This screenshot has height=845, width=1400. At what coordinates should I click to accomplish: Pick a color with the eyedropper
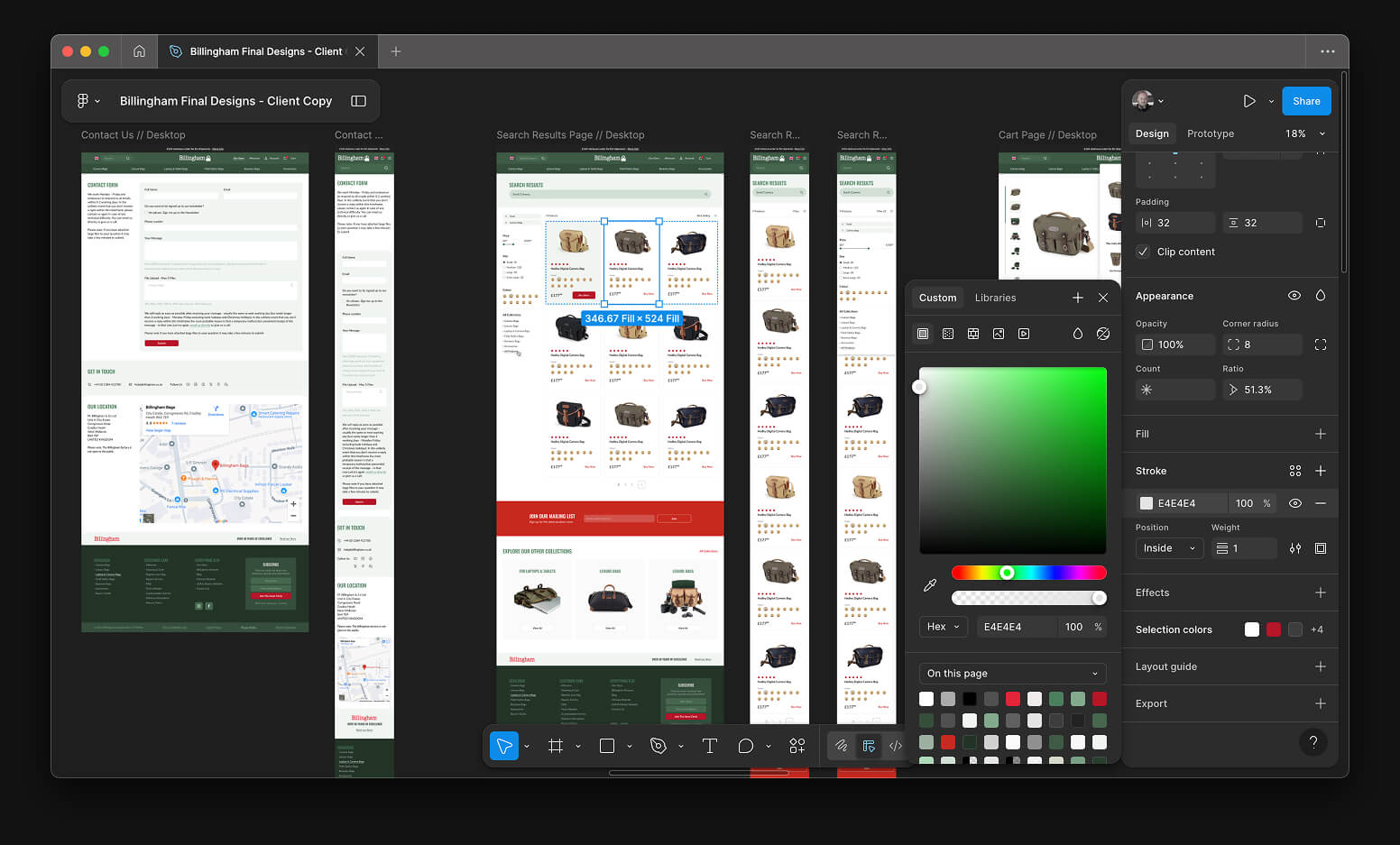(x=930, y=585)
